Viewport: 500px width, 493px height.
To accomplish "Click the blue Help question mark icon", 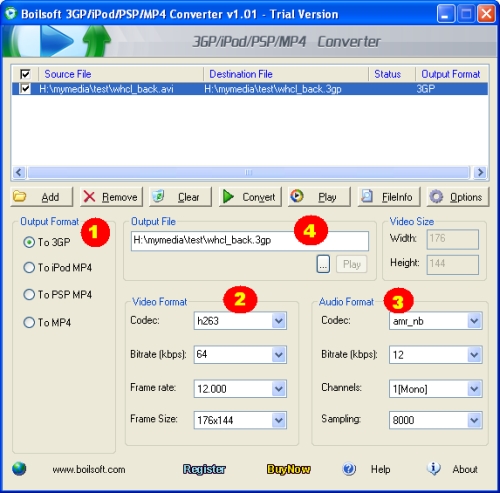I will [x=349, y=469].
